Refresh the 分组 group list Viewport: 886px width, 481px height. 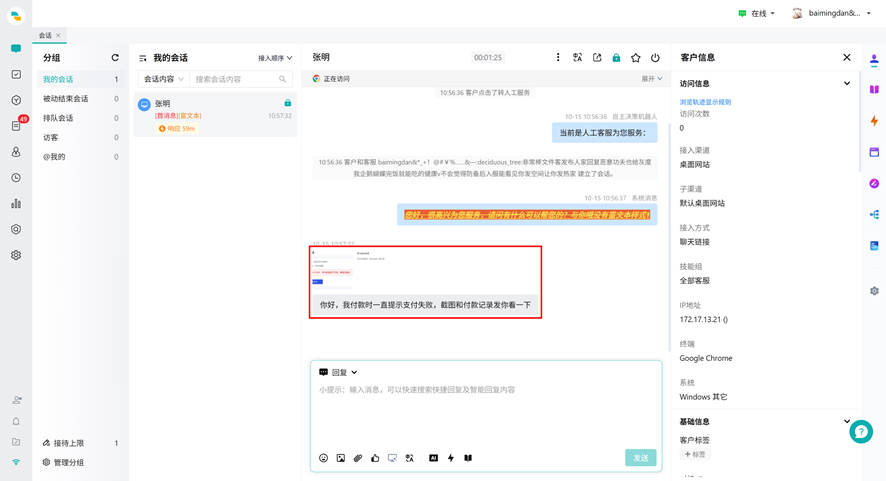point(115,58)
